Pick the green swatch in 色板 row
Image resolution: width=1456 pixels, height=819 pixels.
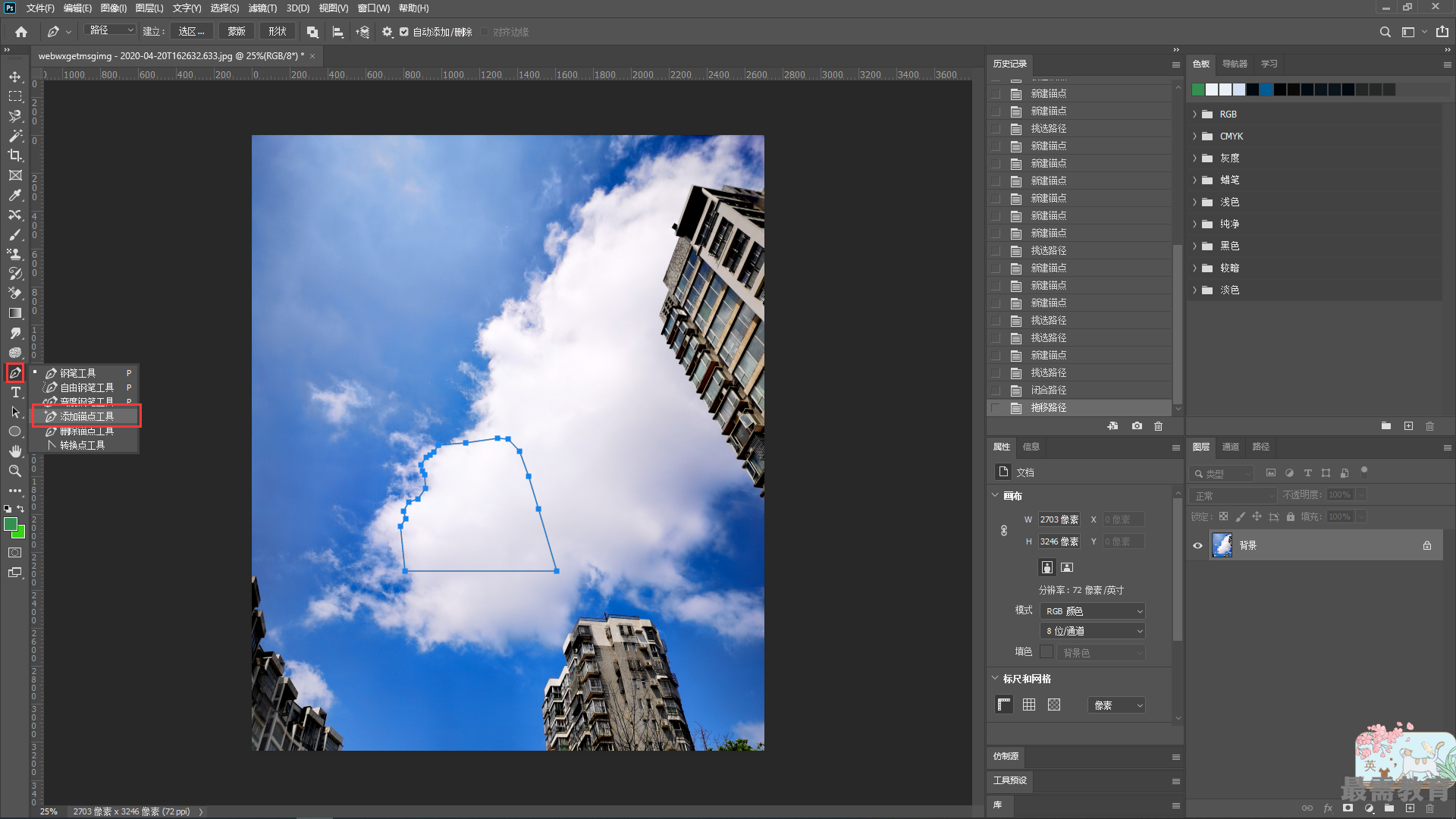1198,89
